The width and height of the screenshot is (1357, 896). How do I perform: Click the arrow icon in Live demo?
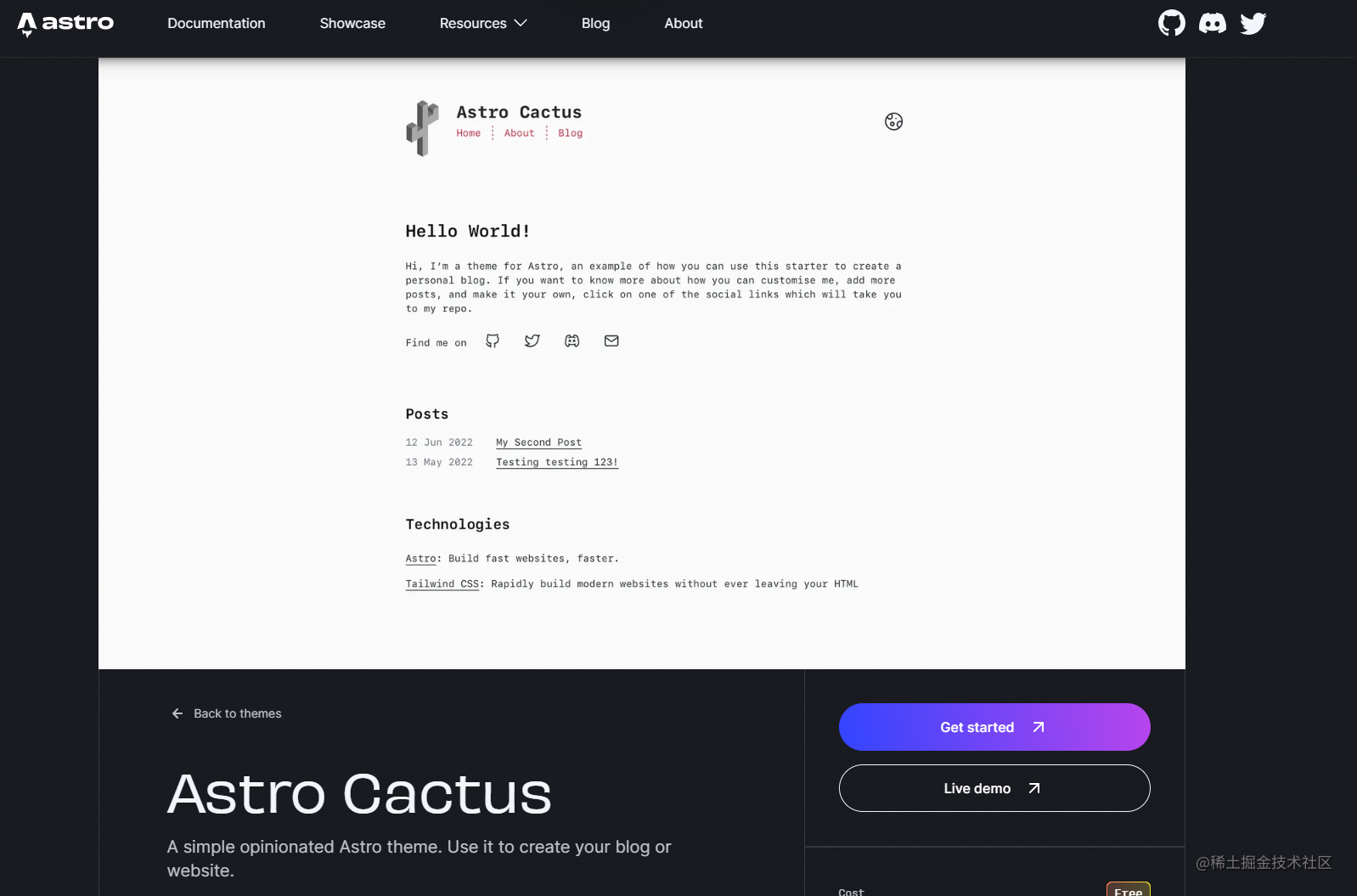coord(1034,788)
